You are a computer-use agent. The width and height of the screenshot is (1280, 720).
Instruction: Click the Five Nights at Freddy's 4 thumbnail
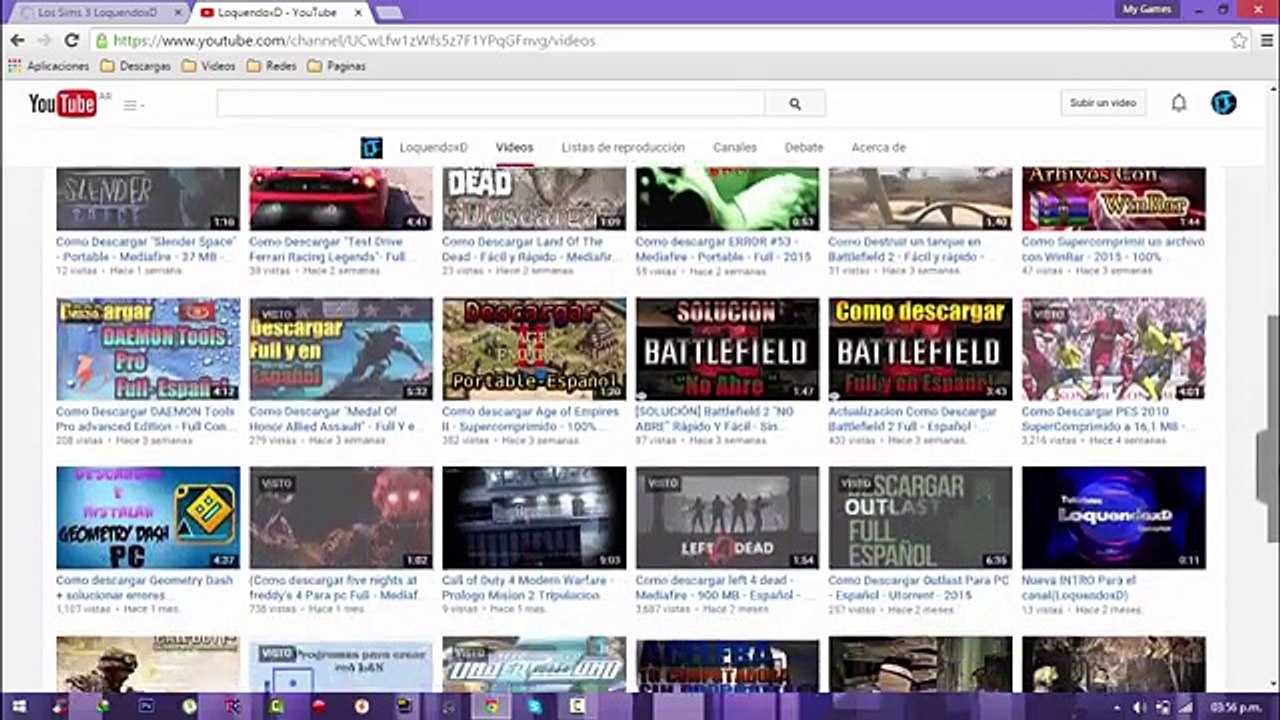(x=341, y=518)
